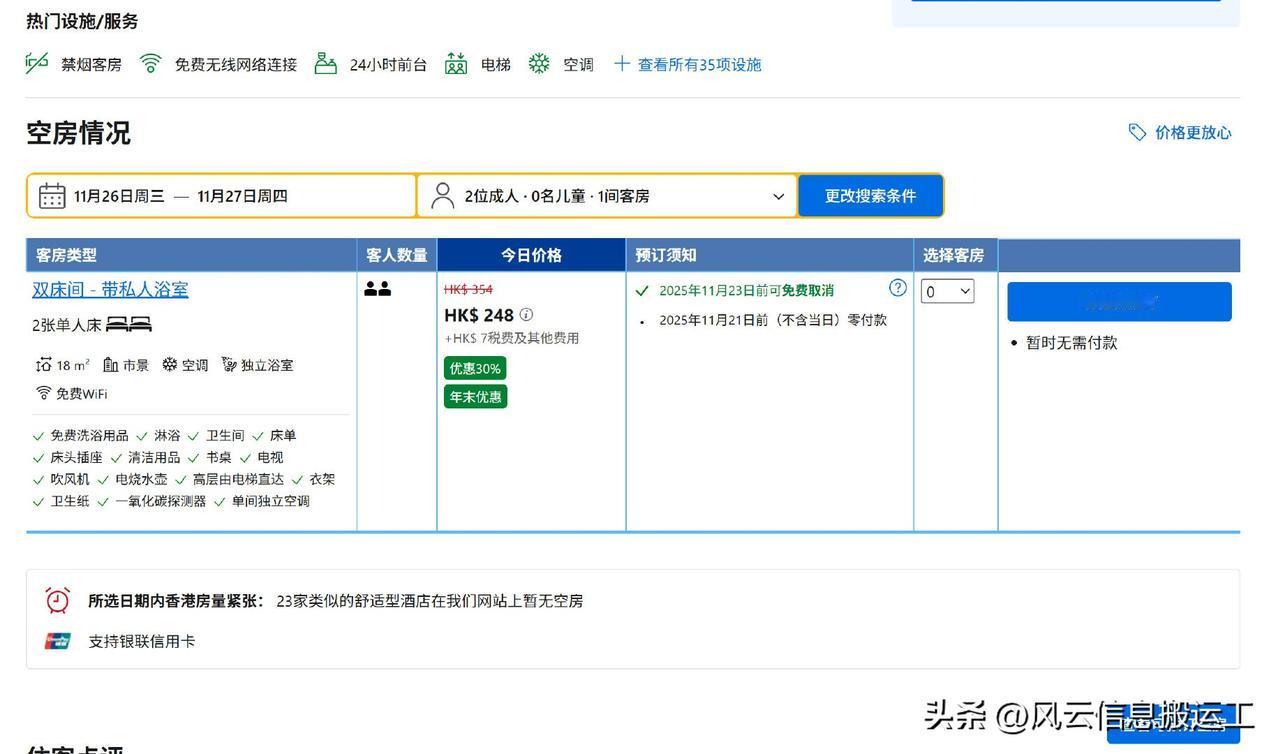The height and width of the screenshot is (754, 1278).
Task: Click the person icon in guests selector
Action: tap(442, 196)
